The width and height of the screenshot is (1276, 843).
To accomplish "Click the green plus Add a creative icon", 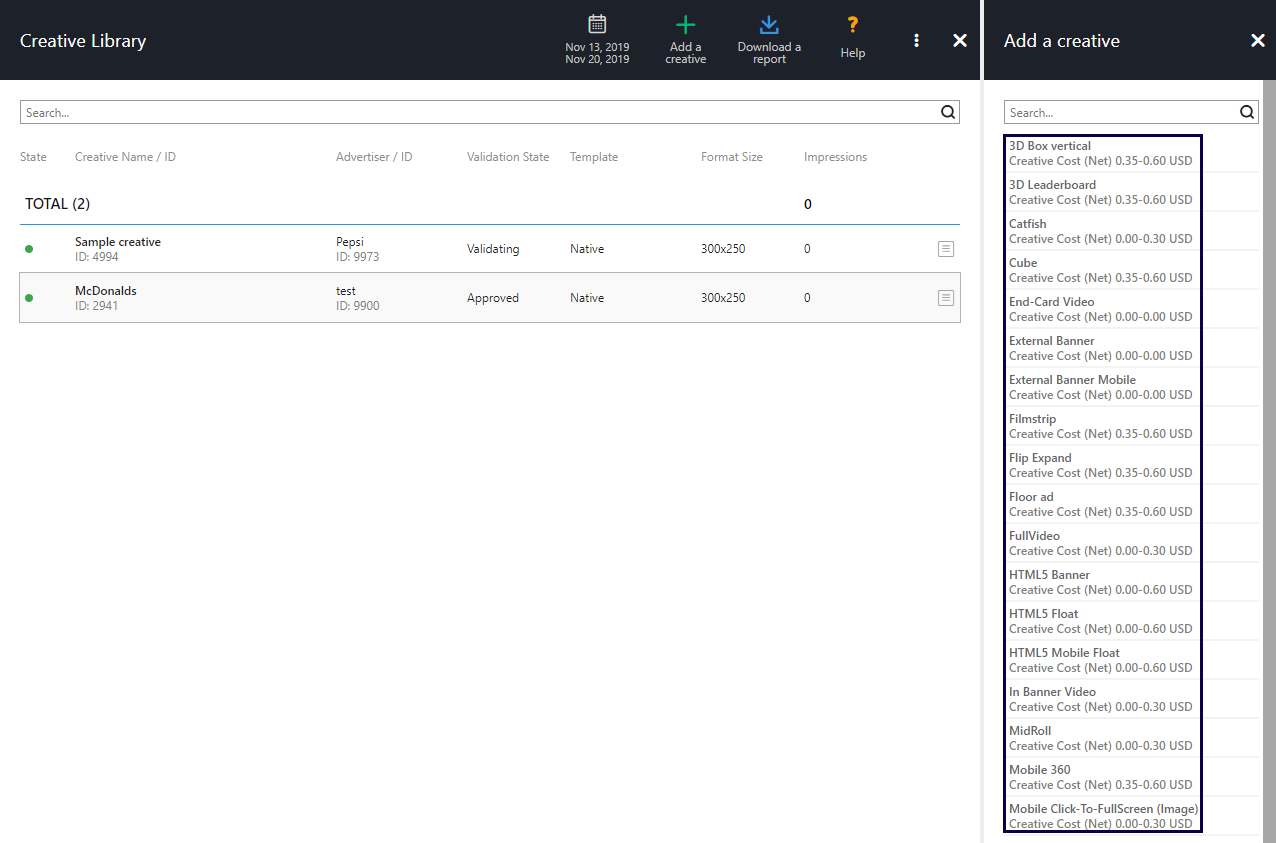I will tap(685, 25).
